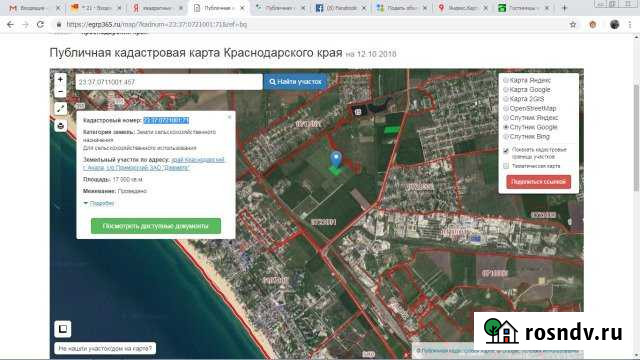Close the Facebook tab
The width and height of the screenshot is (640, 360).
tap(364, 8)
